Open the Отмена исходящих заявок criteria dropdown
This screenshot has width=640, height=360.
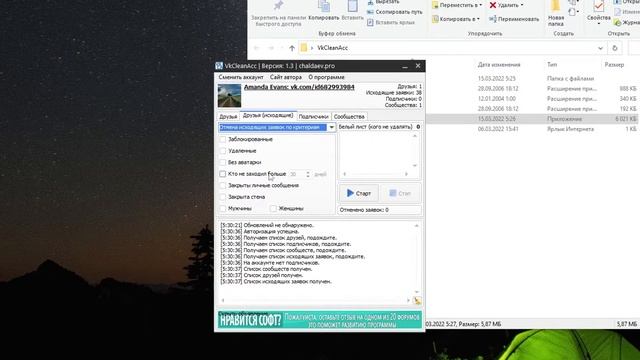[331, 127]
